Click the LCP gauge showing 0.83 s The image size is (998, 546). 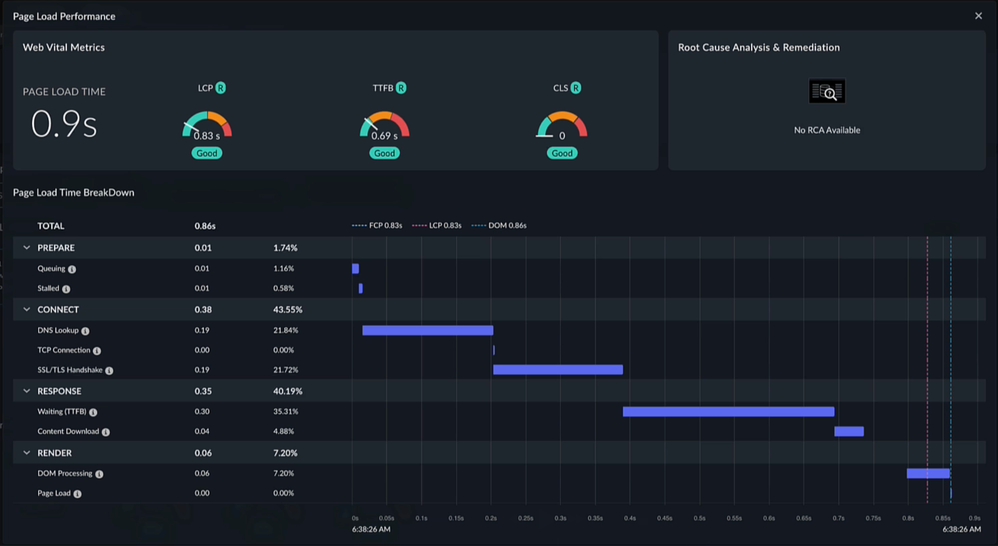pos(207,125)
